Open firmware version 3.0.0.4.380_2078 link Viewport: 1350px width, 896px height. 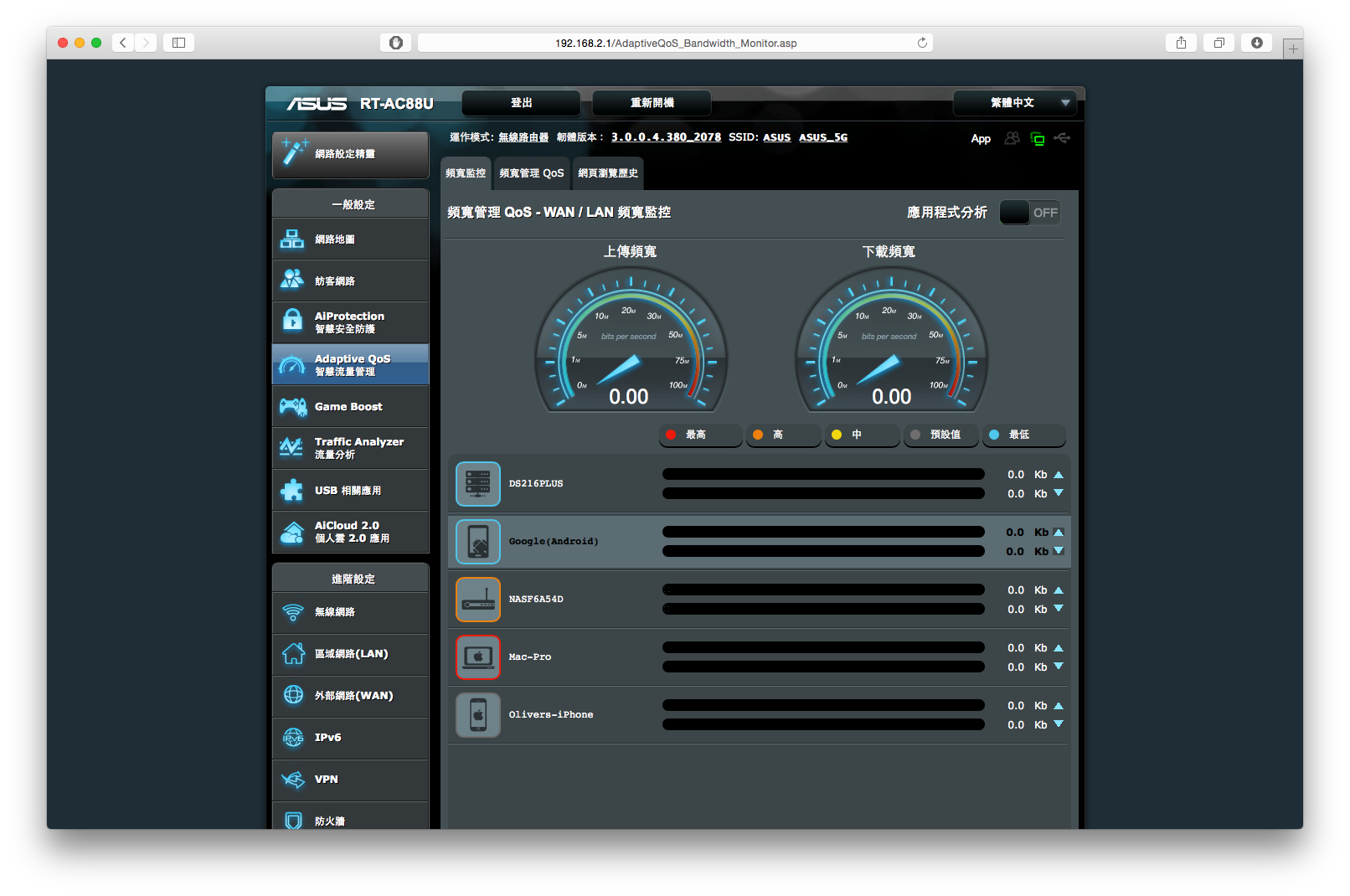point(666,137)
